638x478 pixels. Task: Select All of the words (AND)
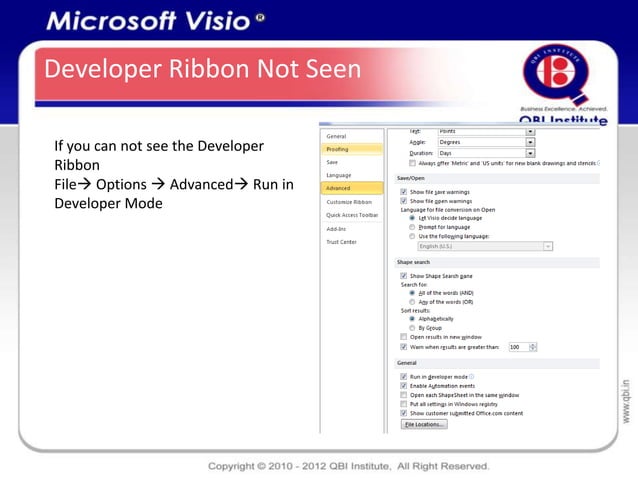point(412,293)
